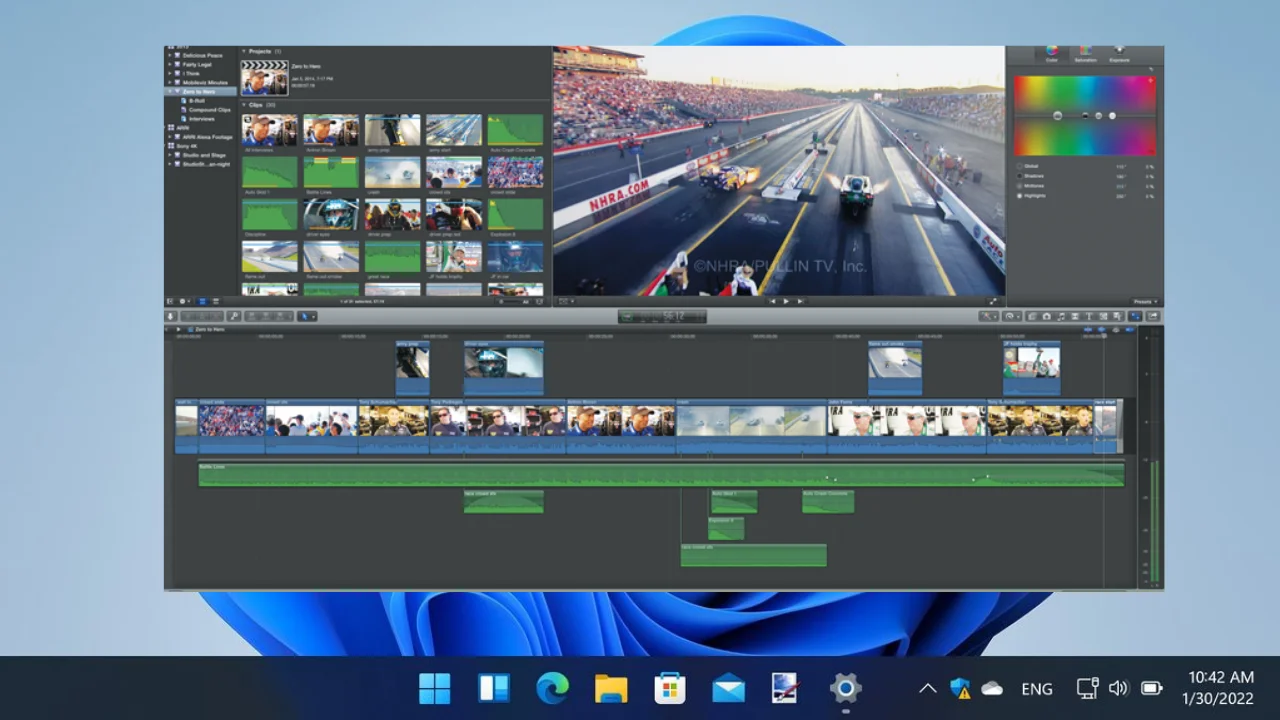Open the retime speed menu
The image size is (1280, 720).
click(x=1012, y=316)
